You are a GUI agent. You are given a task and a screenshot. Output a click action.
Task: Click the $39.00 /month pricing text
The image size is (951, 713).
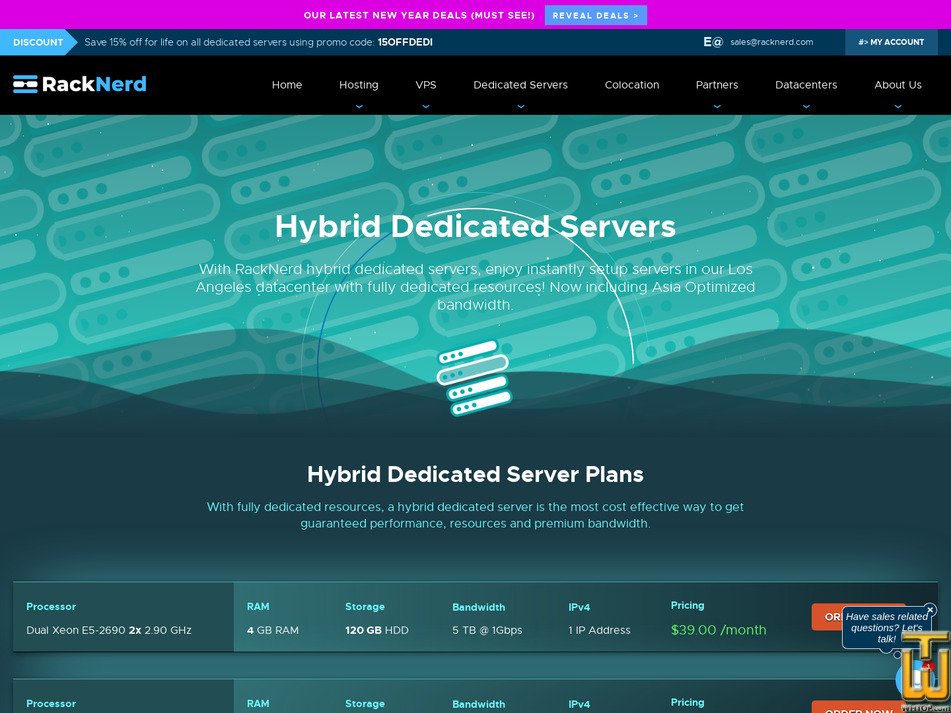[718, 630]
